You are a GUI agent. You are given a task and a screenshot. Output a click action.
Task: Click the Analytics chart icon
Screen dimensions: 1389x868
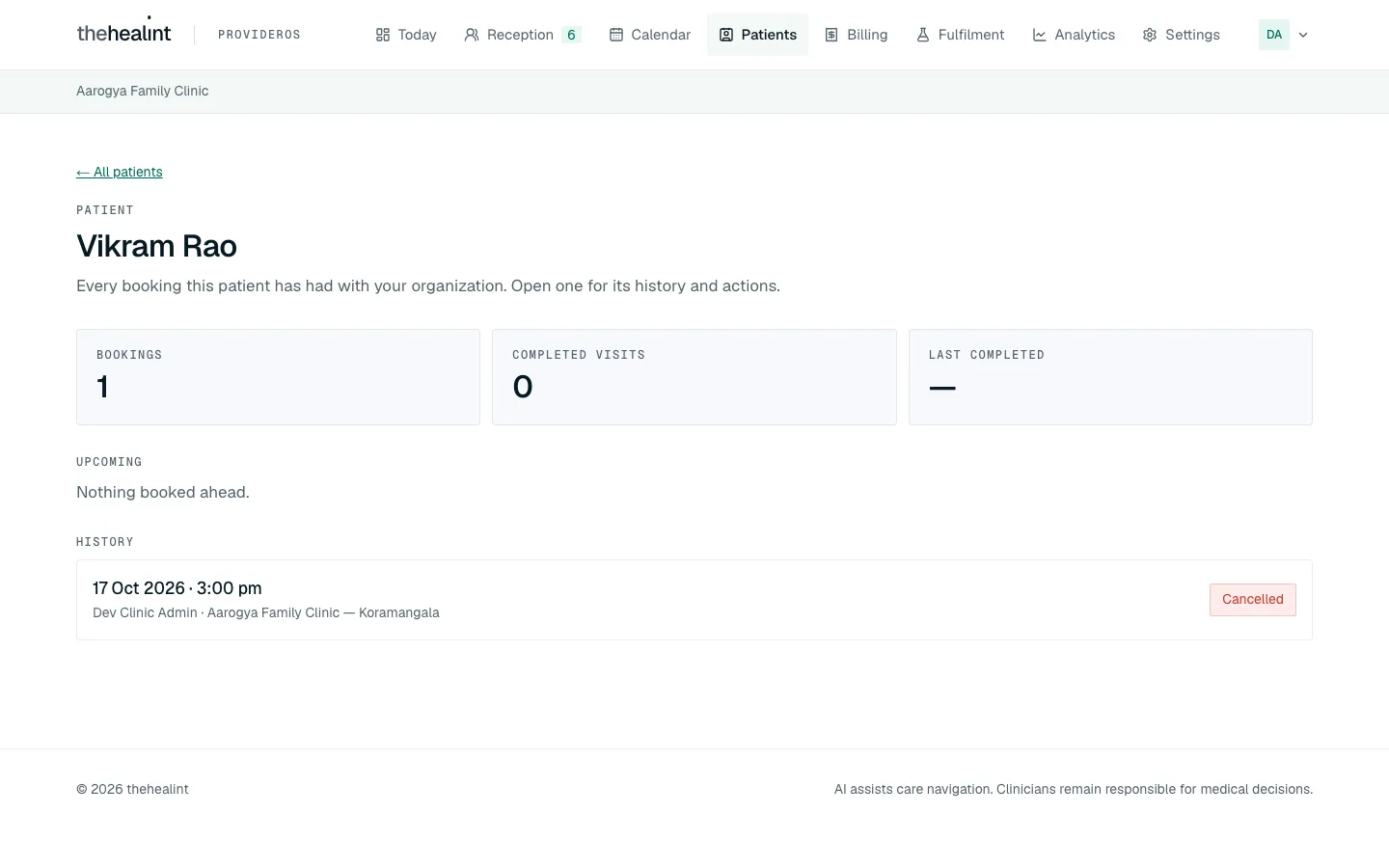1040,35
